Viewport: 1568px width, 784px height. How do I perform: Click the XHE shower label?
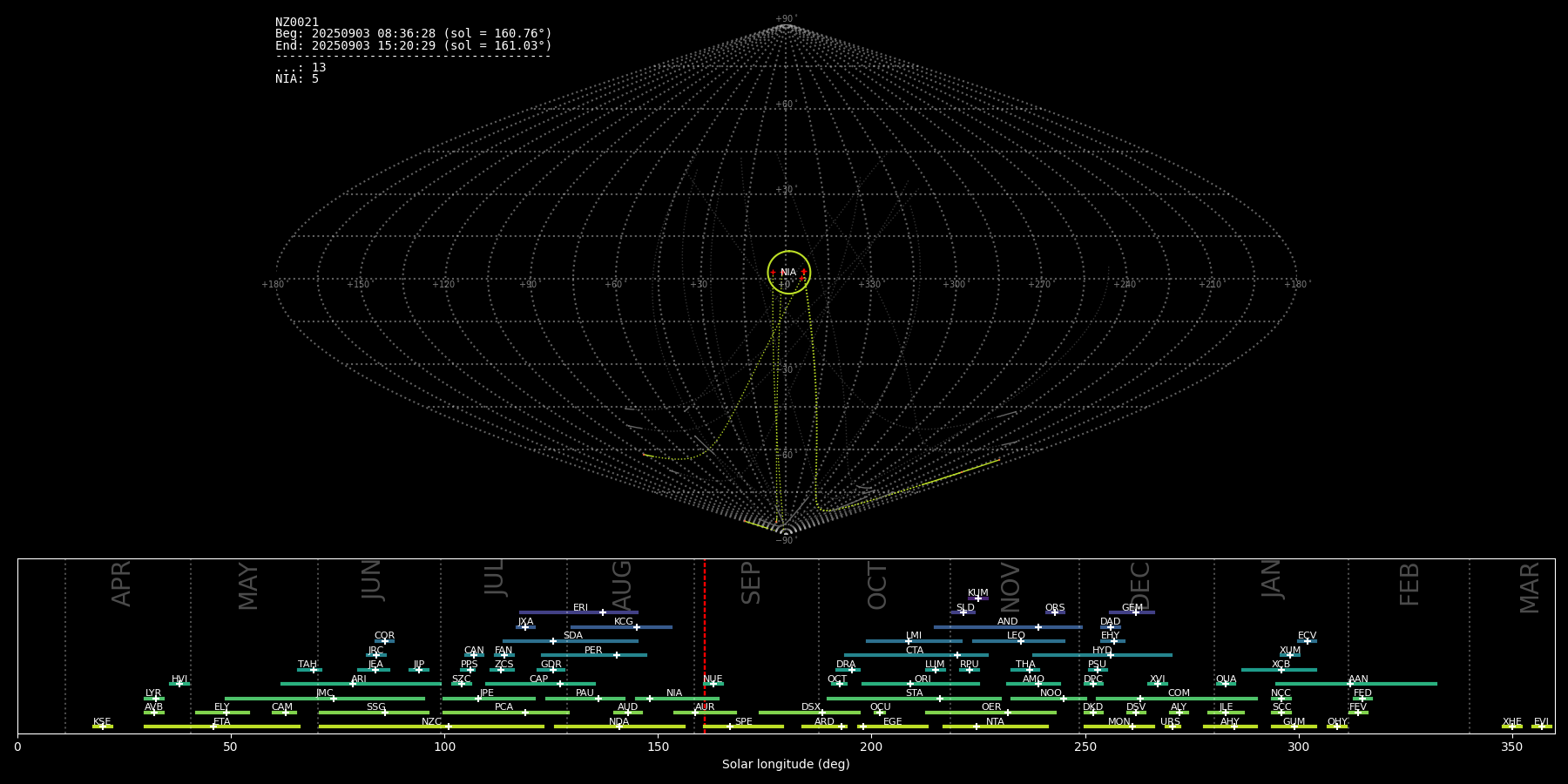click(x=1511, y=722)
